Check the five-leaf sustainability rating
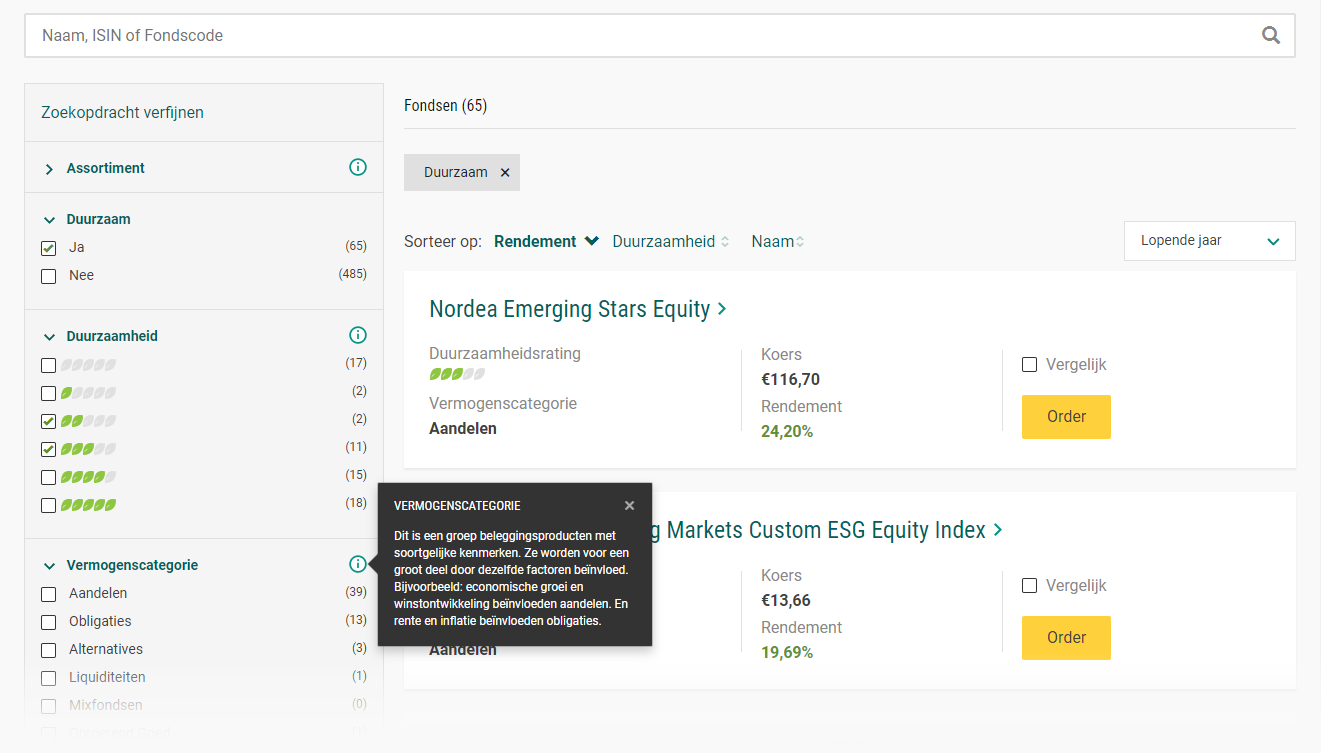Image resolution: width=1321 pixels, height=753 pixels. pos(48,505)
